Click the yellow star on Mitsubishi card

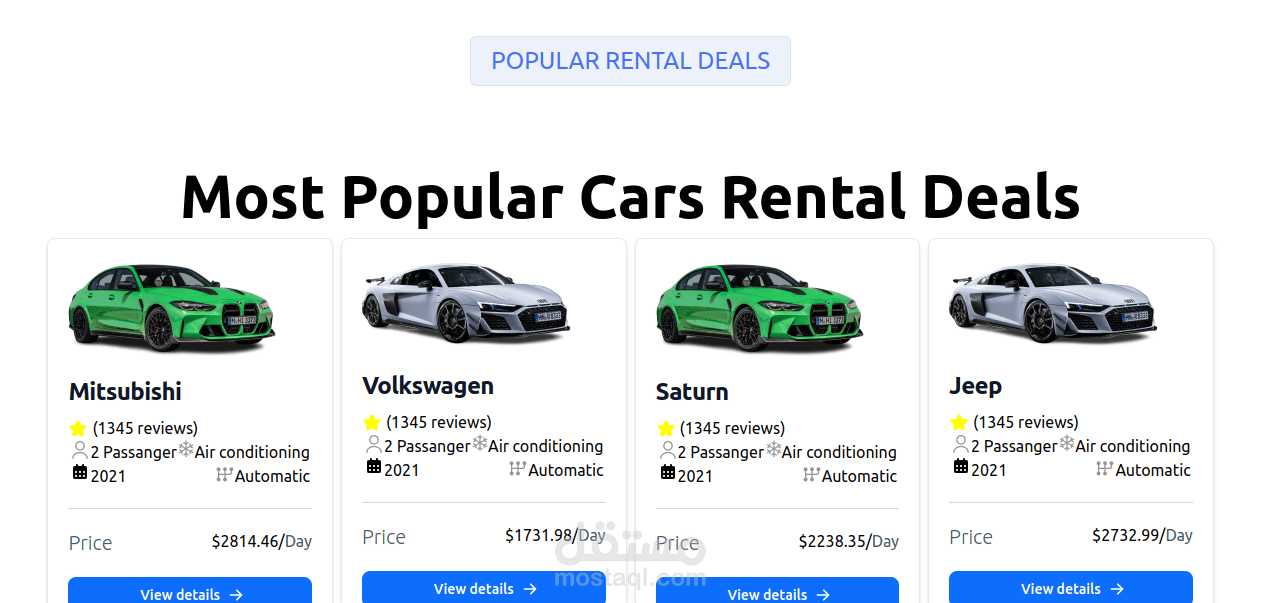click(x=78, y=429)
